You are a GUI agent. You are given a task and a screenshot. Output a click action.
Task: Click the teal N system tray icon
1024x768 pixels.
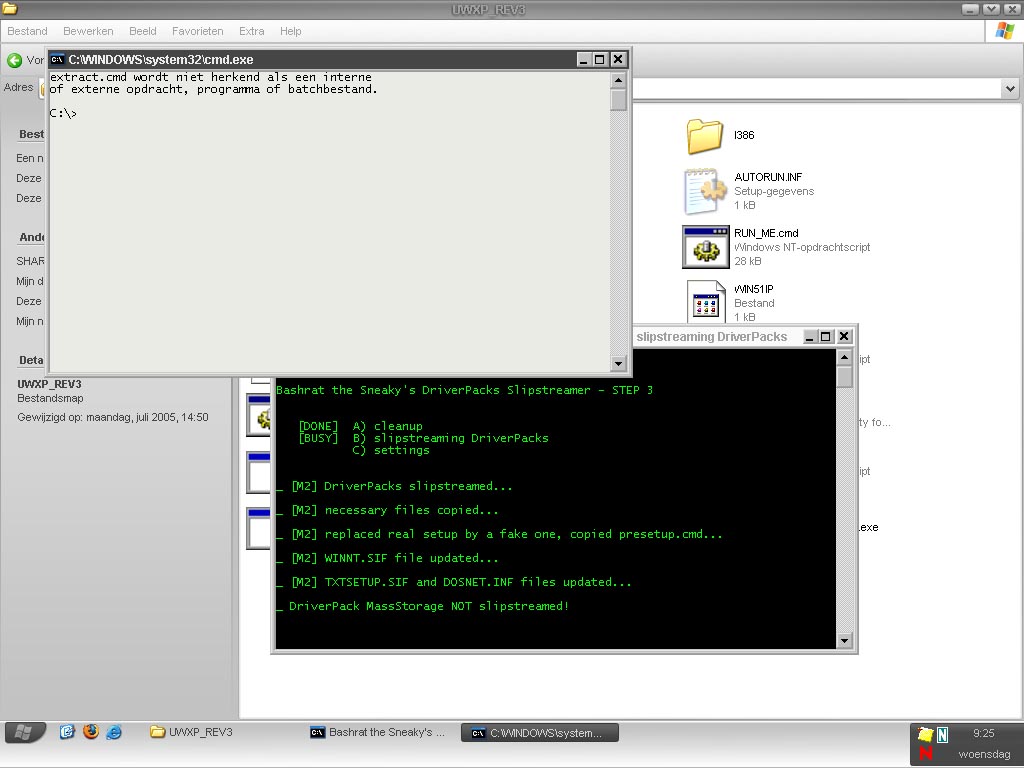(x=942, y=735)
